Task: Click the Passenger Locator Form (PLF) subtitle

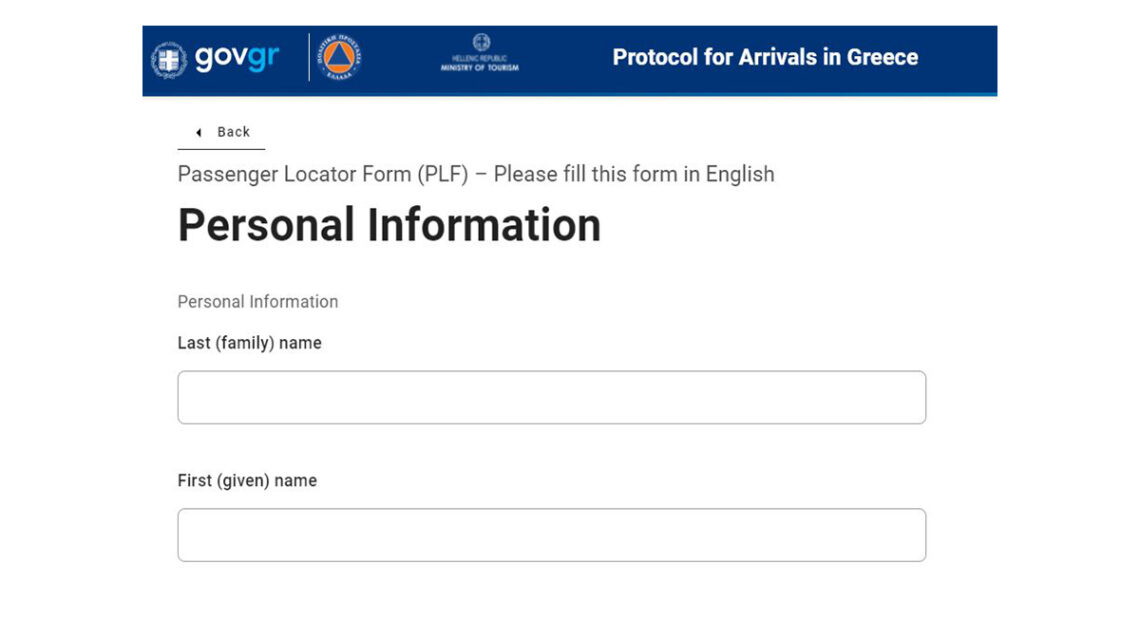Action: click(475, 174)
